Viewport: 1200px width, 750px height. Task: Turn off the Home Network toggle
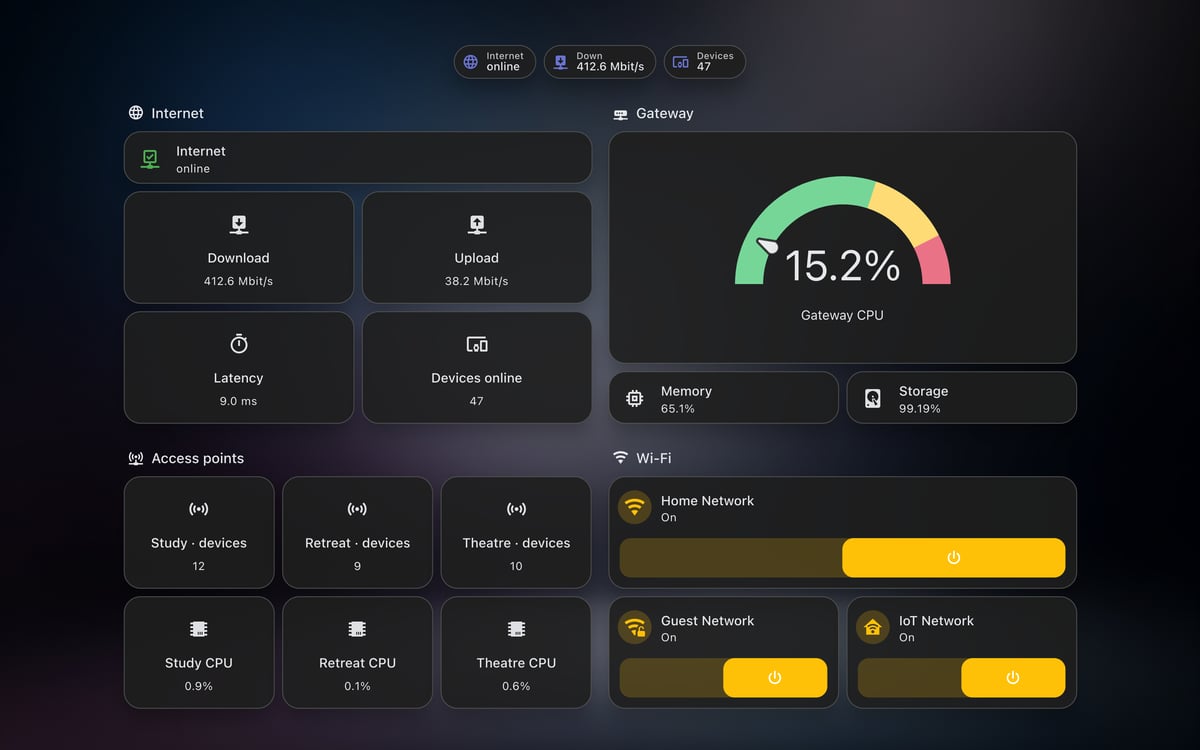(x=842, y=558)
